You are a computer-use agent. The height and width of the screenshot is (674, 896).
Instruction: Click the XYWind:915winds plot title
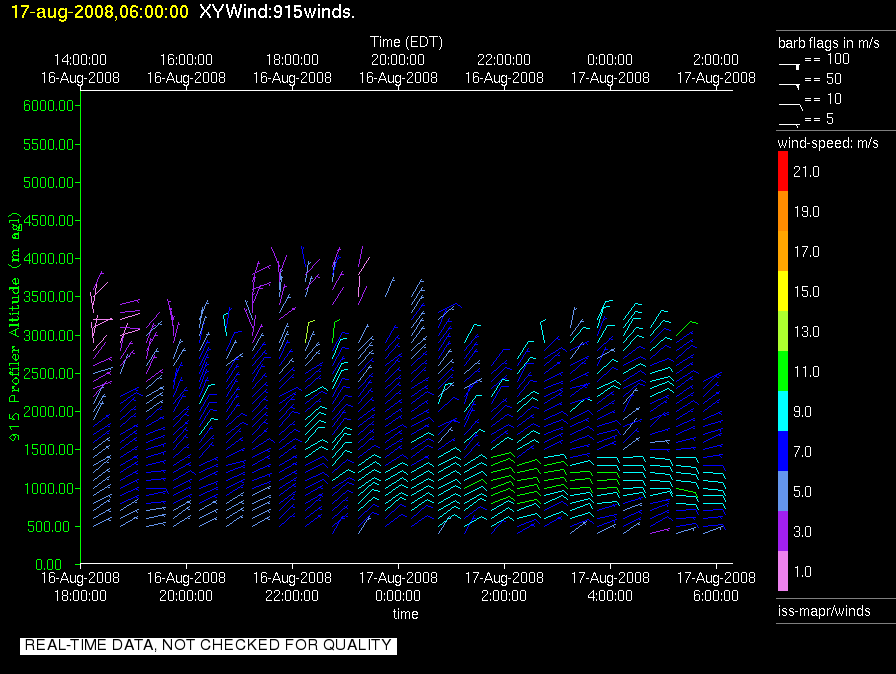pos(277,12)
